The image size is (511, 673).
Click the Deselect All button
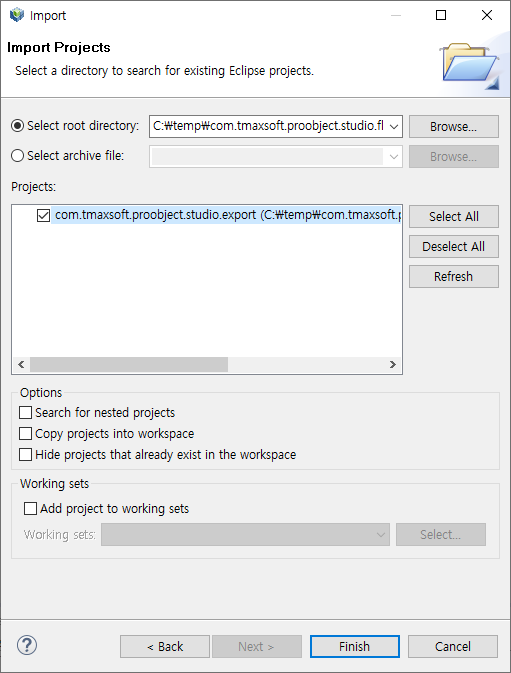click(454, 246)
